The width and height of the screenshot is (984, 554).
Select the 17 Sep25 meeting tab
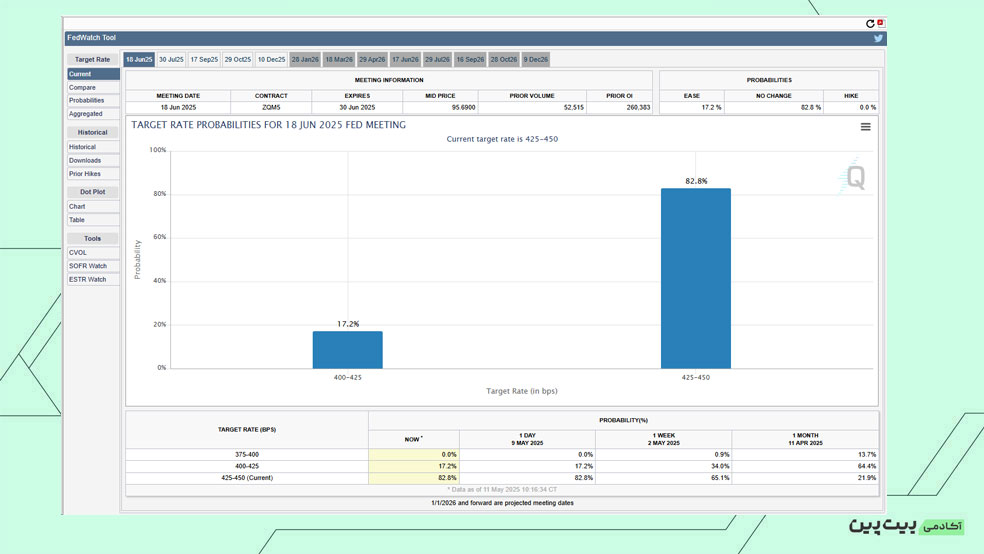(x=204, y=60)
